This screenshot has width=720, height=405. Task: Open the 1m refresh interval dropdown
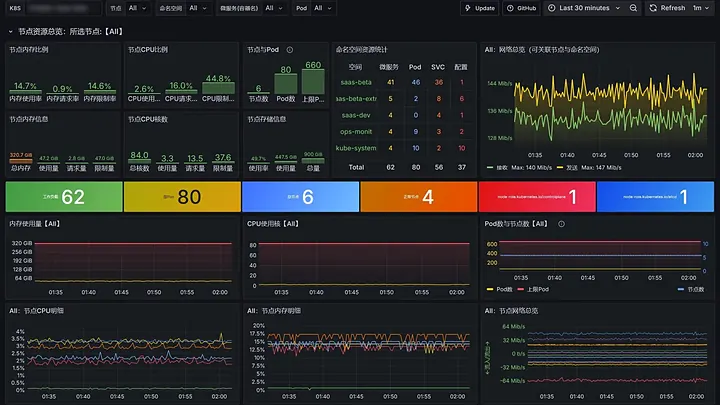coord(701,8)
